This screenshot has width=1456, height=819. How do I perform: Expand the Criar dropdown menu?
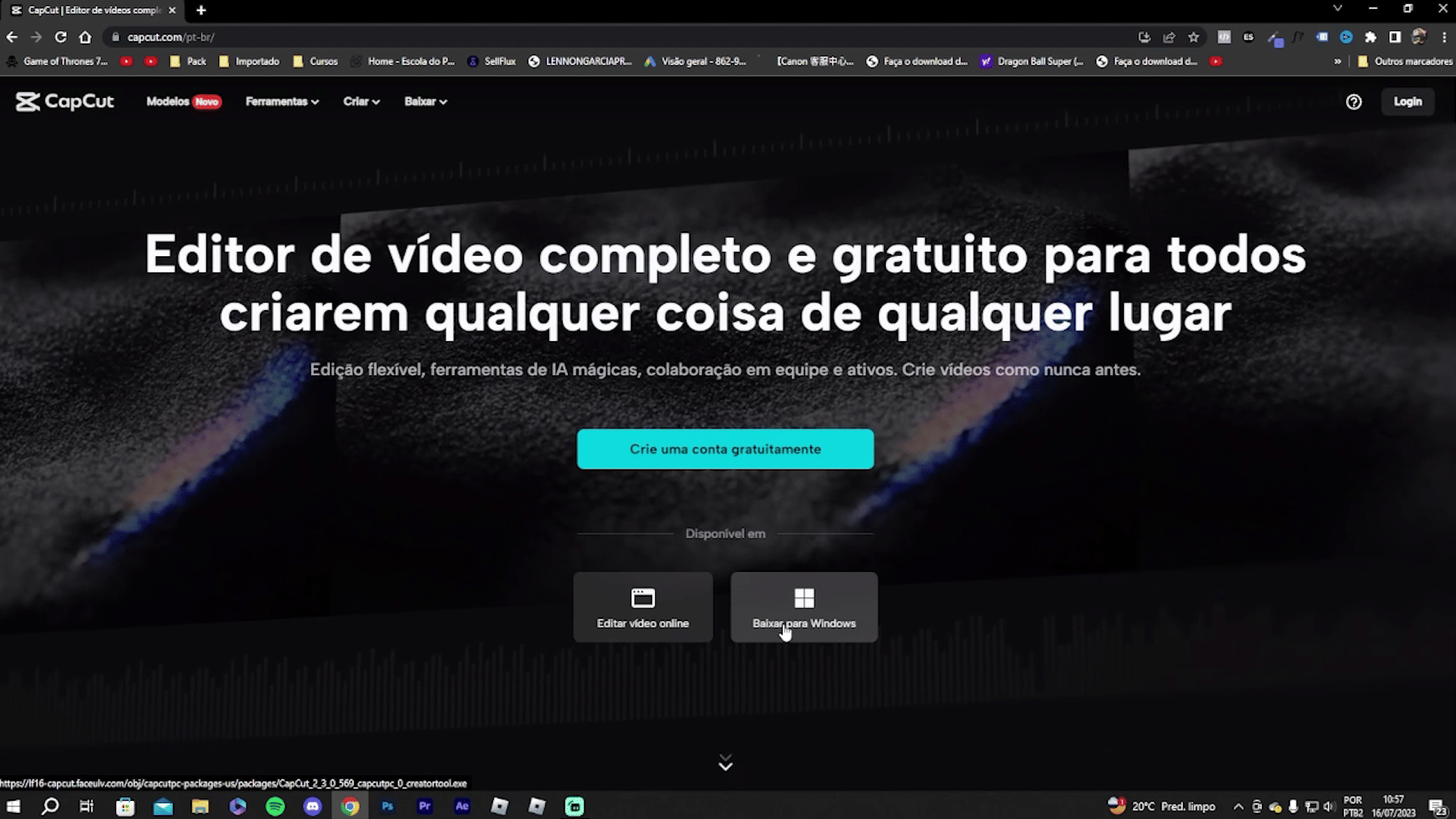click(361, 102)
